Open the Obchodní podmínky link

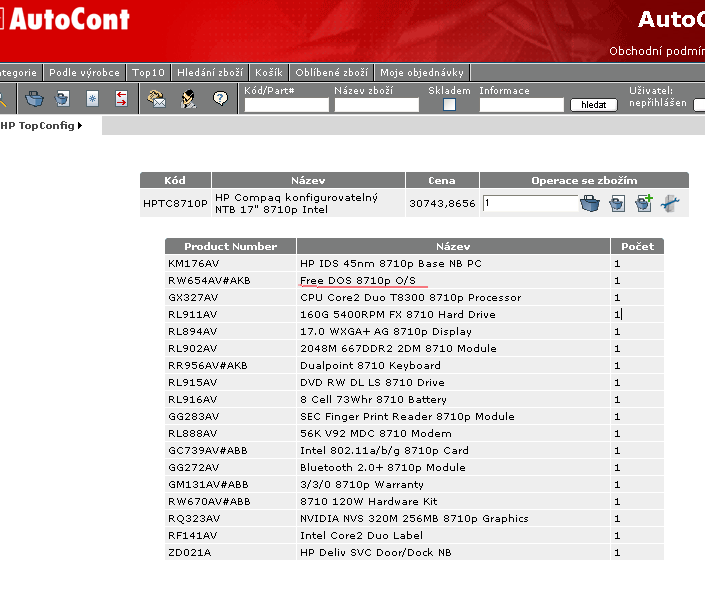tap(657, 51)
